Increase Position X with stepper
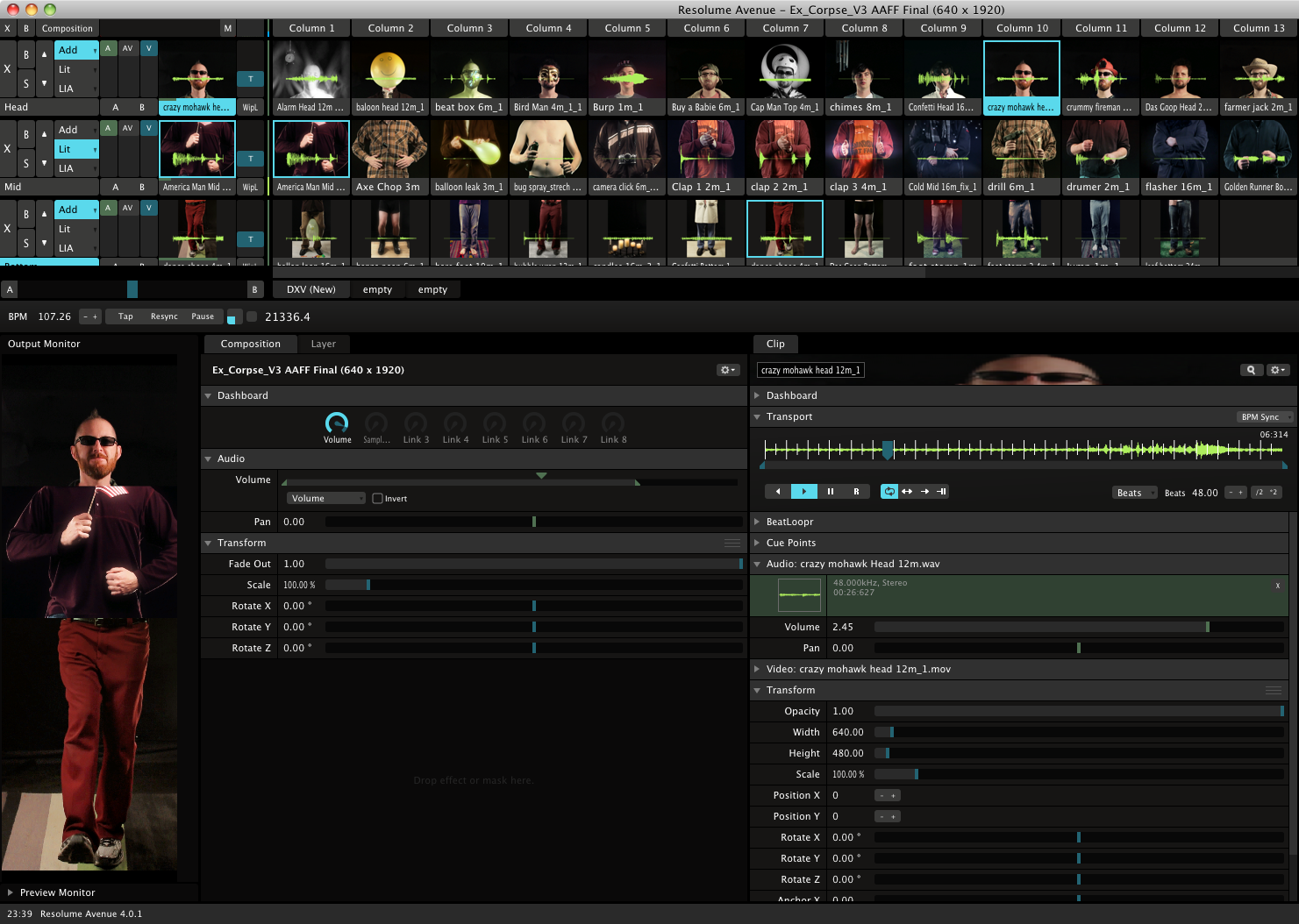The width and height of the screenshot is (1299, 924). click(894, 796)
